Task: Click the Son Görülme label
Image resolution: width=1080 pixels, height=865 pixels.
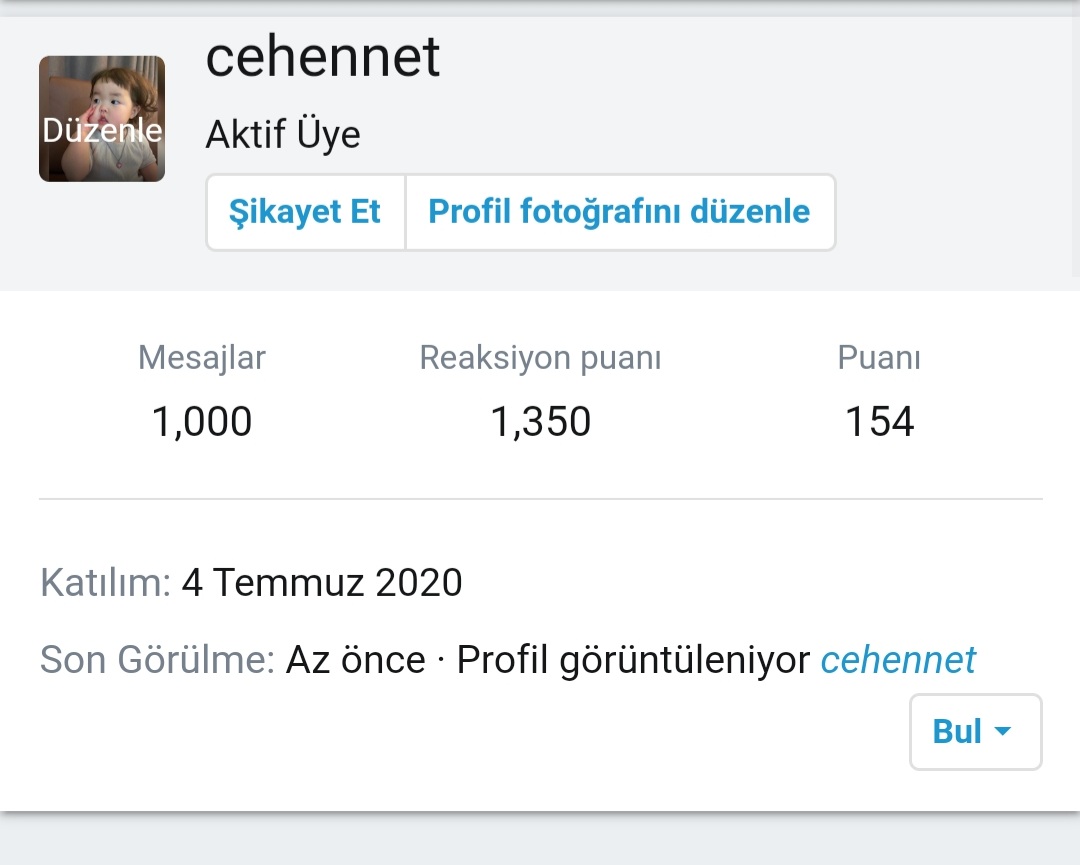Action: click(157, 660)
